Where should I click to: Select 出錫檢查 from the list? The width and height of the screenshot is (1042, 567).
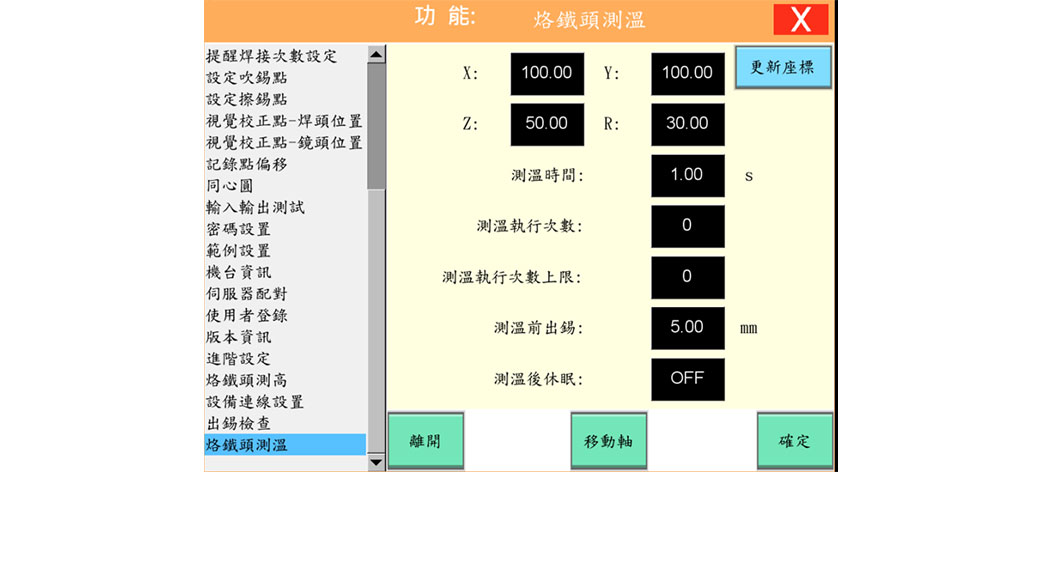238,423
